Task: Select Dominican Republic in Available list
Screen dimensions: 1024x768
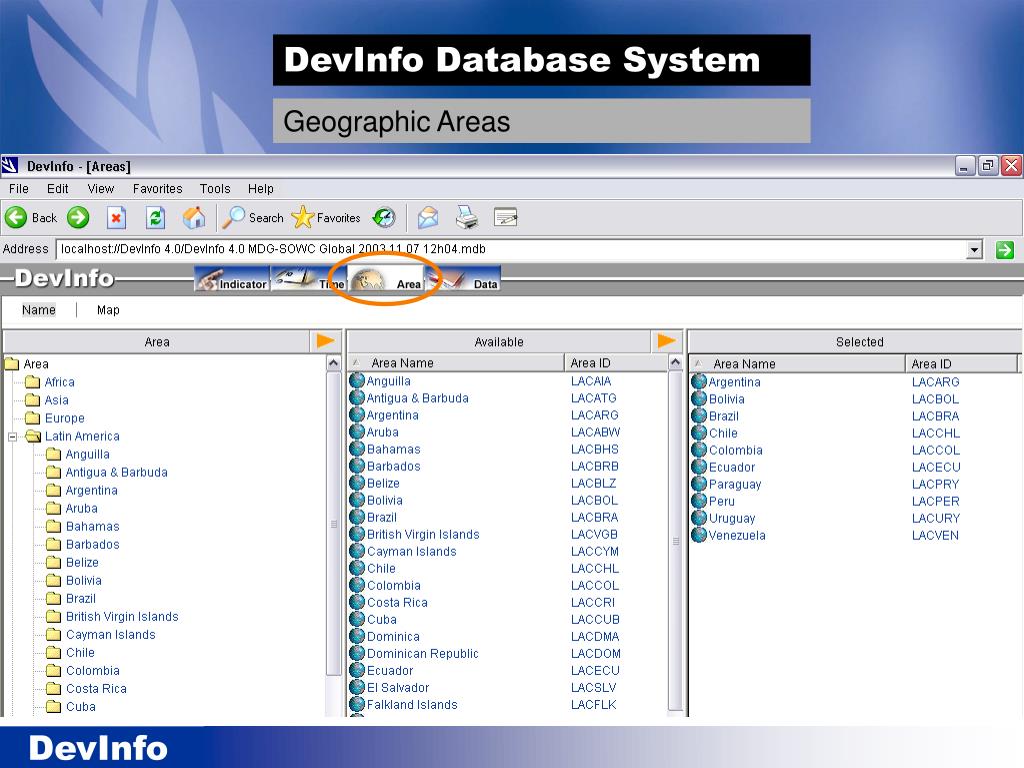Action: 423,653
